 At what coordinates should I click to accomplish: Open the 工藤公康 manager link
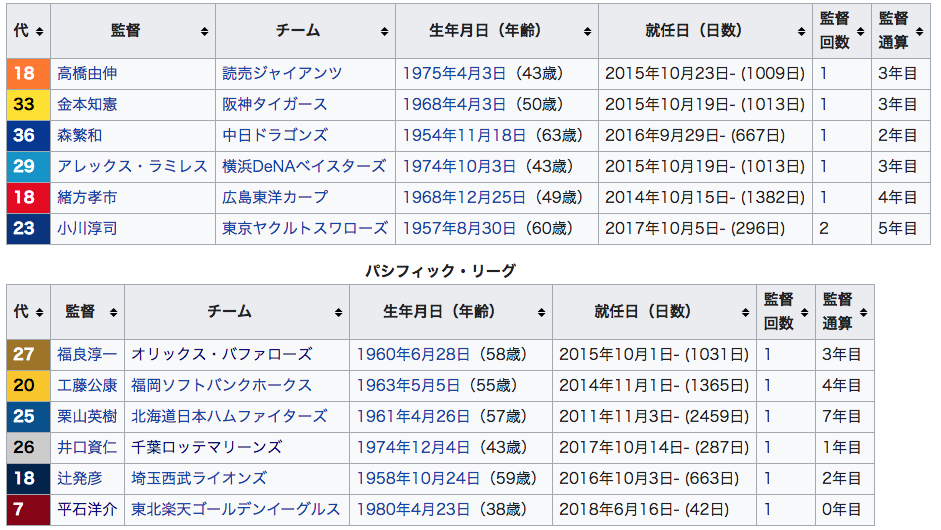[x=87, y=385]
